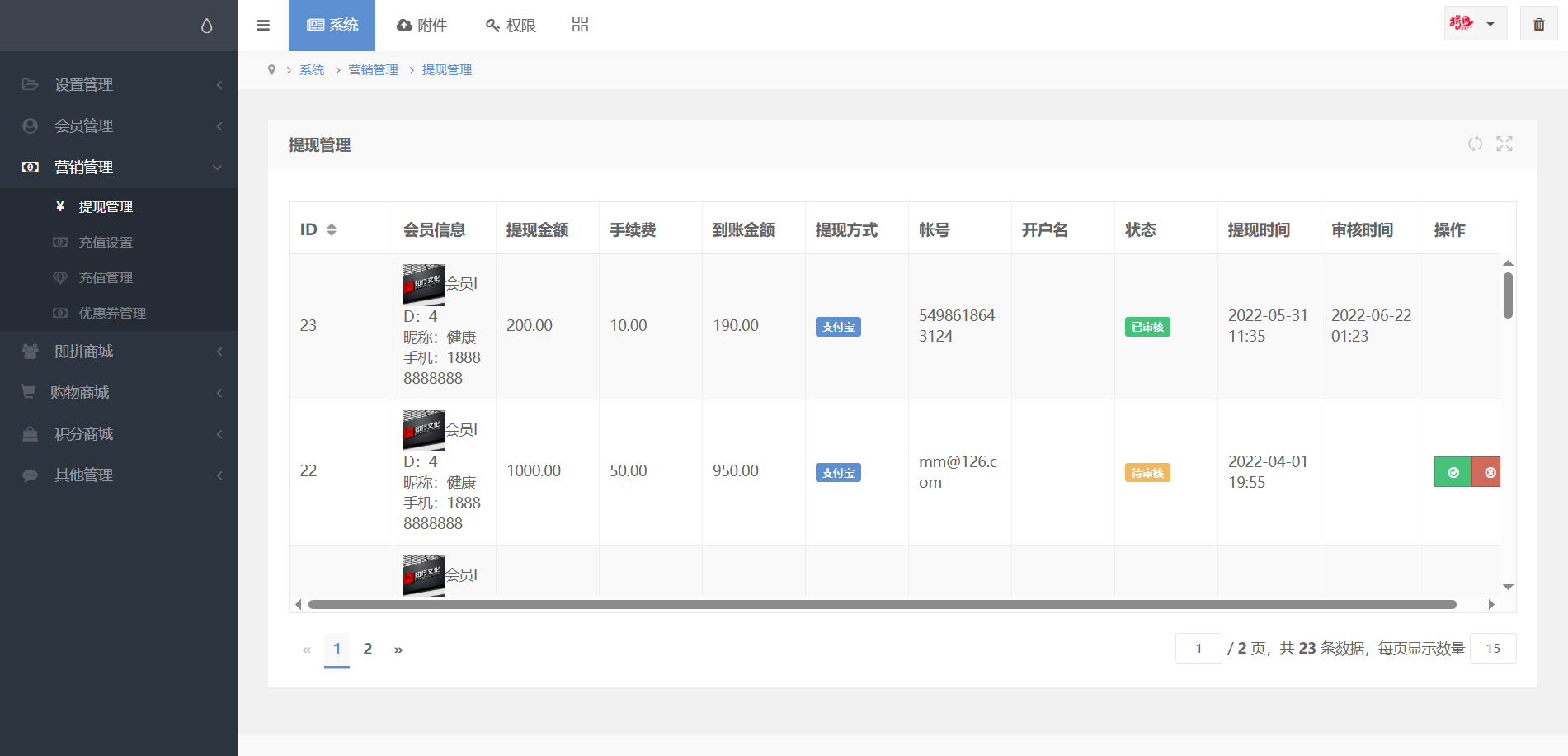The image size is (1568, 756).
Task: Switch to the 附件 top tab
Action: pos(421,26)
